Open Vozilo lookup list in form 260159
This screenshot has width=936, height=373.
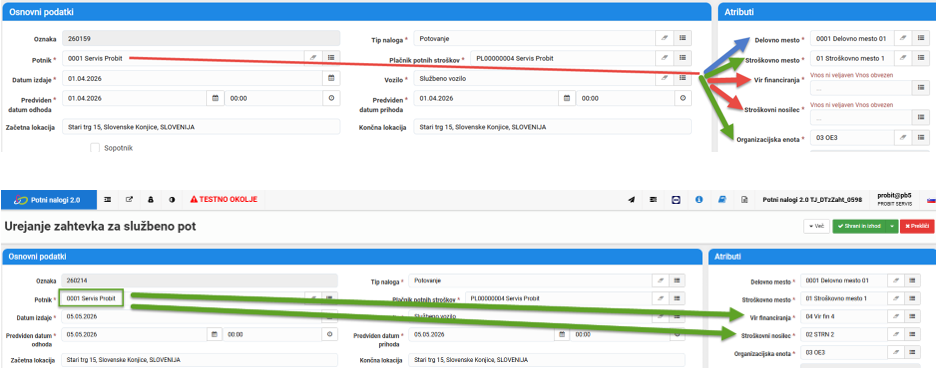tap(683, 78)
